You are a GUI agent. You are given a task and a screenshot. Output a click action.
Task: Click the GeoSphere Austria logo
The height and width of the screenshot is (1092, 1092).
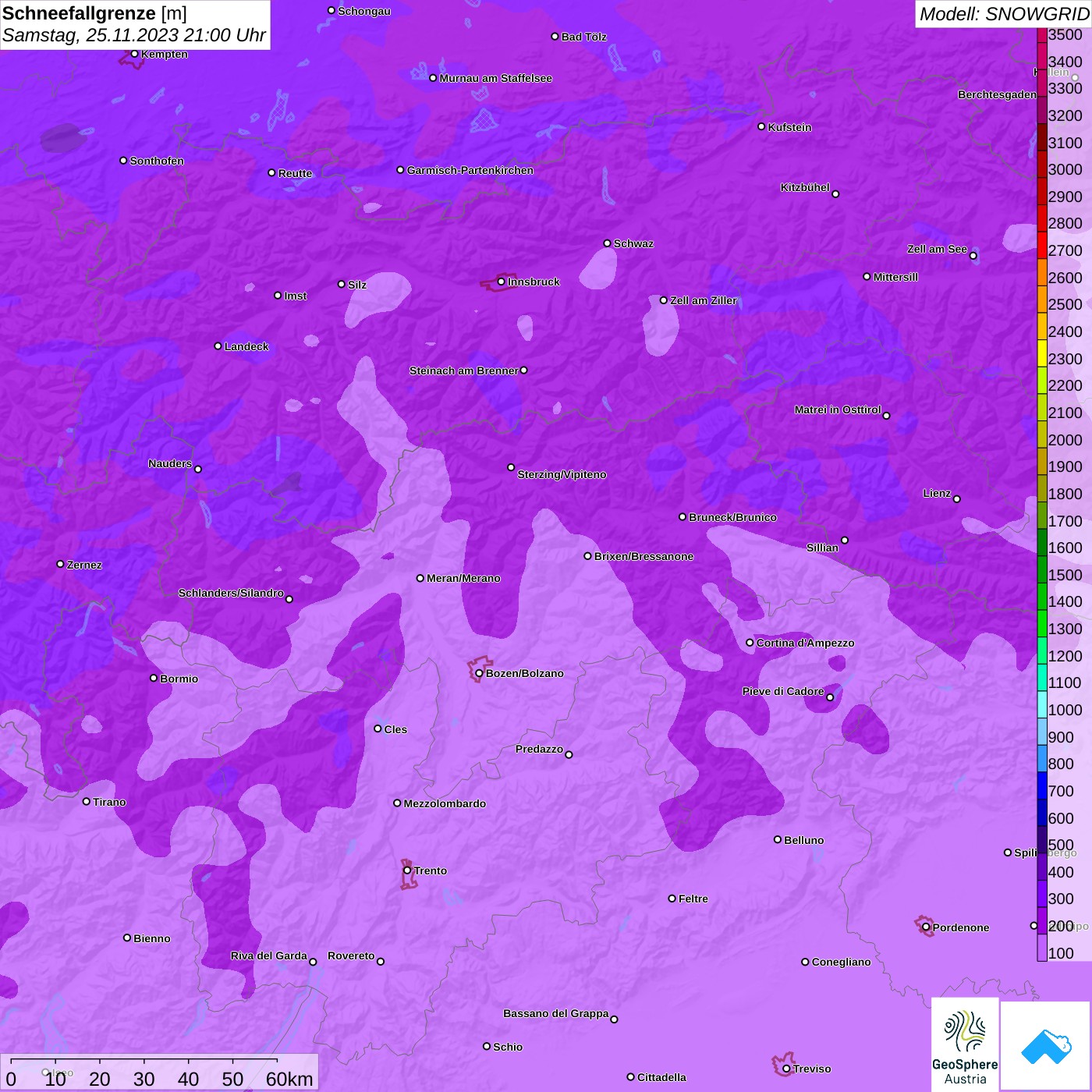[x=965, y=1044]
